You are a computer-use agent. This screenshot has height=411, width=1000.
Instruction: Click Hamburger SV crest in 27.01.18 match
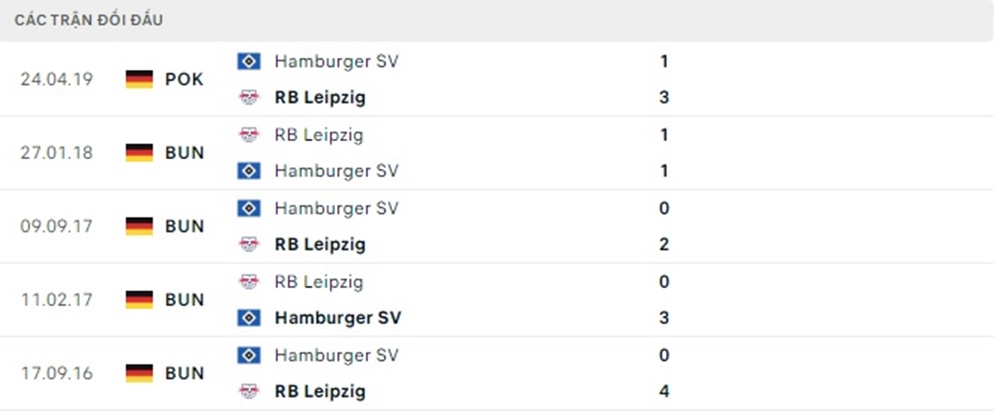pyautogui.click(x=248, y=171)
